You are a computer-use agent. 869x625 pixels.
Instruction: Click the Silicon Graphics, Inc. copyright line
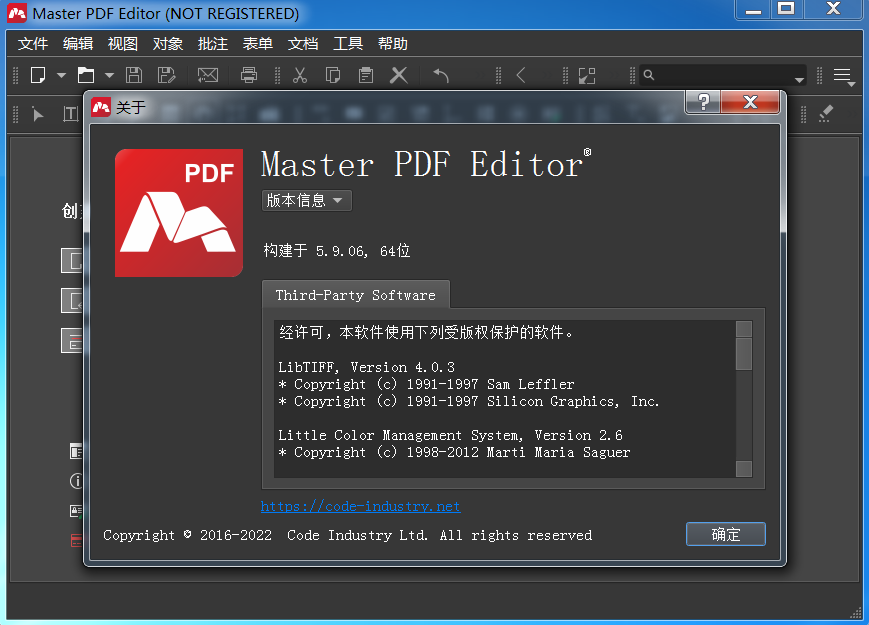pos(468,402)
